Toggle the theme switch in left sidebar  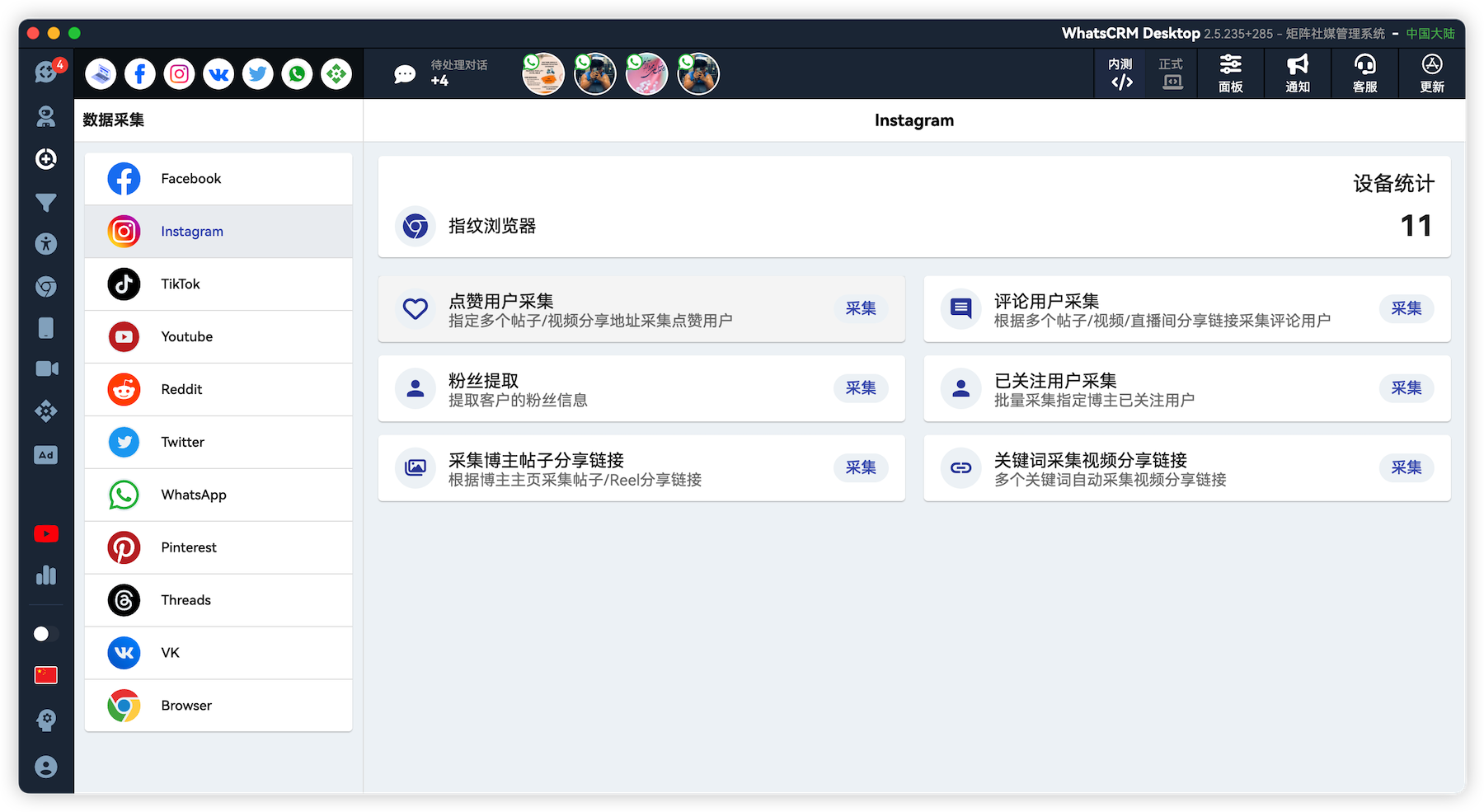pyautogui.click(x=46, y=634)
